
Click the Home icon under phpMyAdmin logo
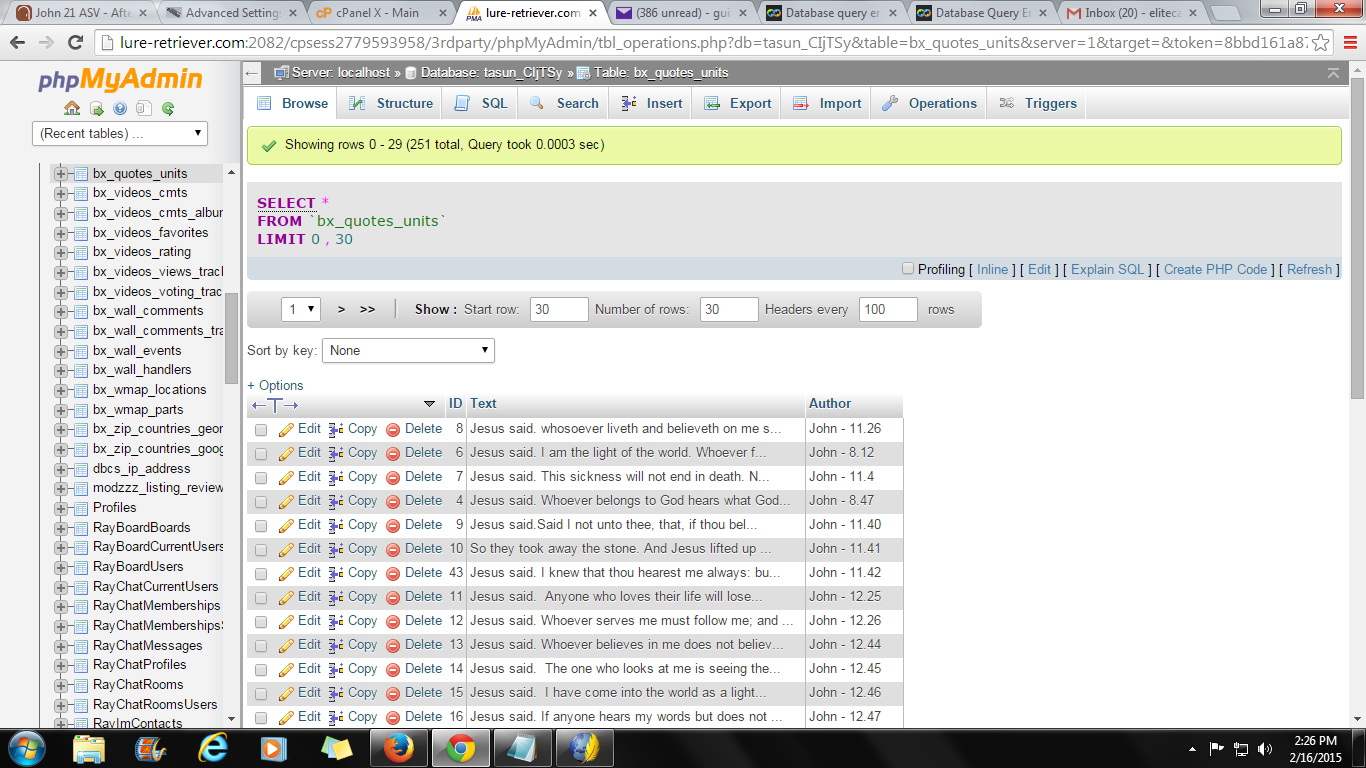pos(72,108)
